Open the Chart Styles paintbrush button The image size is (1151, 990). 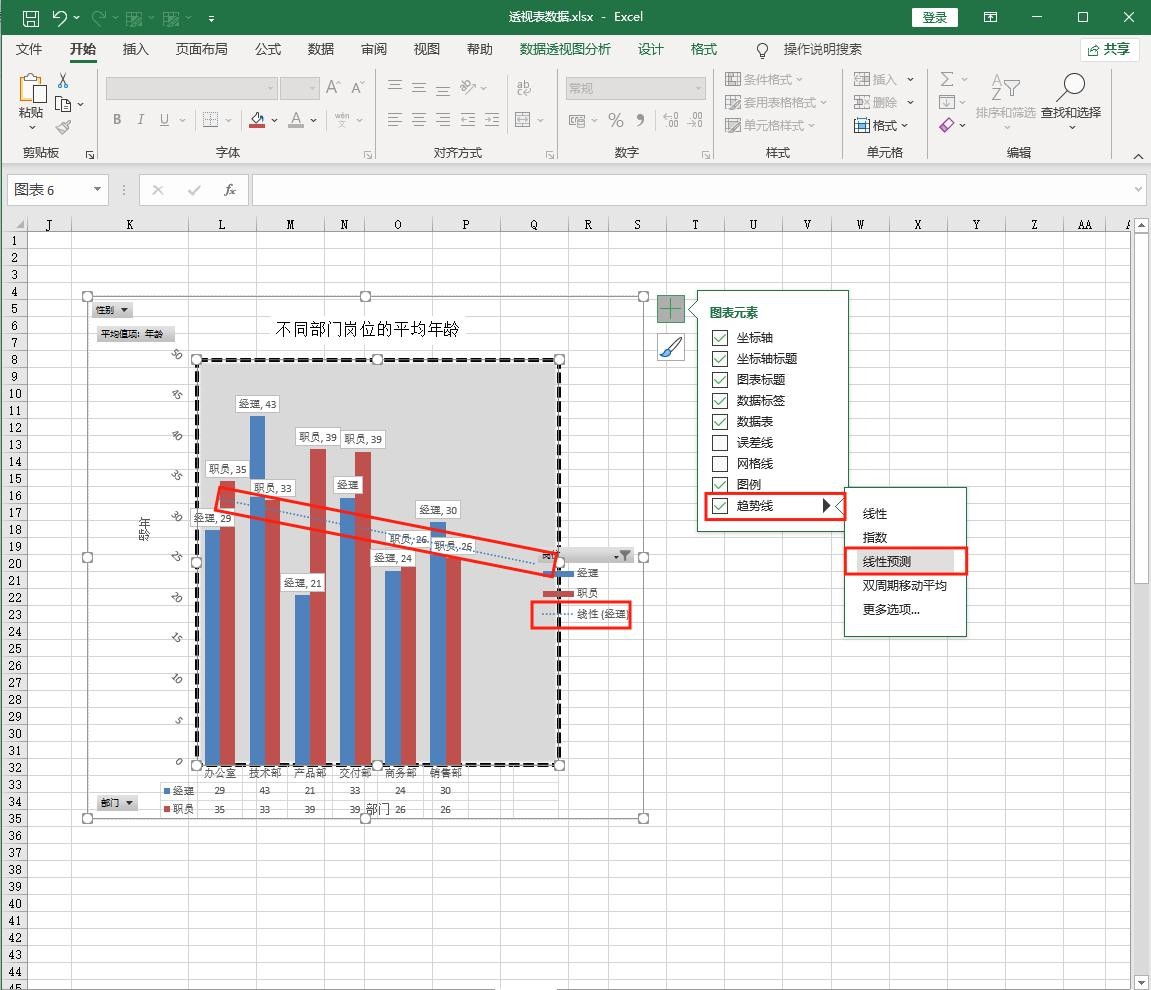coord(670,347)
